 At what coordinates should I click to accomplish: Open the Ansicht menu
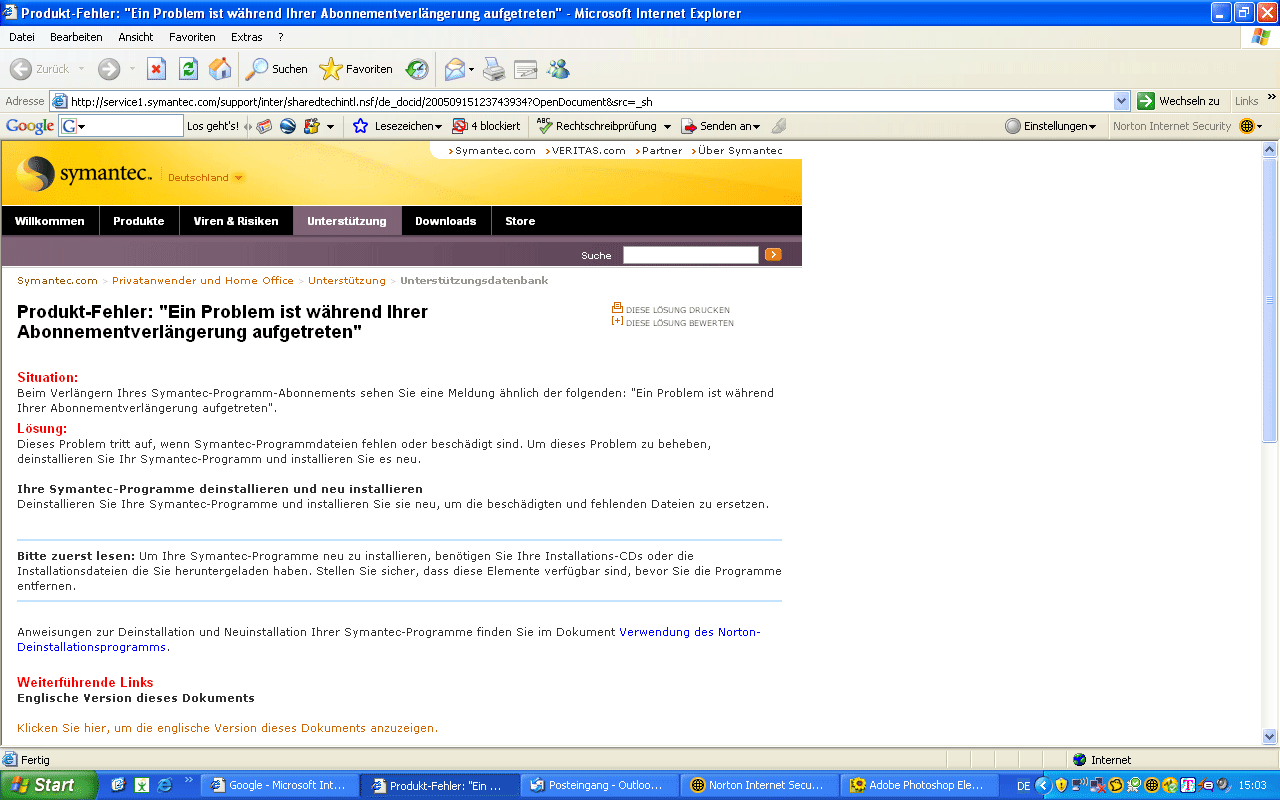[136, 37]
